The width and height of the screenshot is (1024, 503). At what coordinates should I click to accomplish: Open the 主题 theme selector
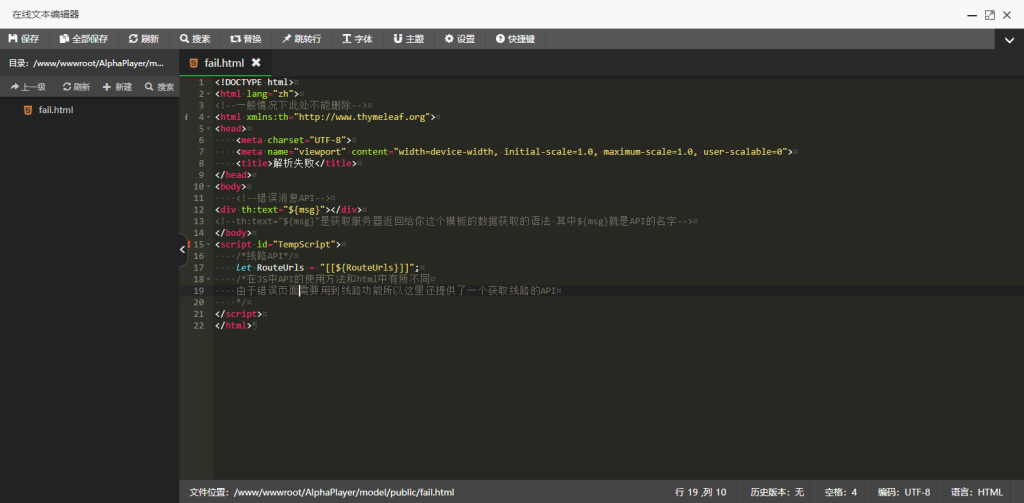(x=408, y=39)
